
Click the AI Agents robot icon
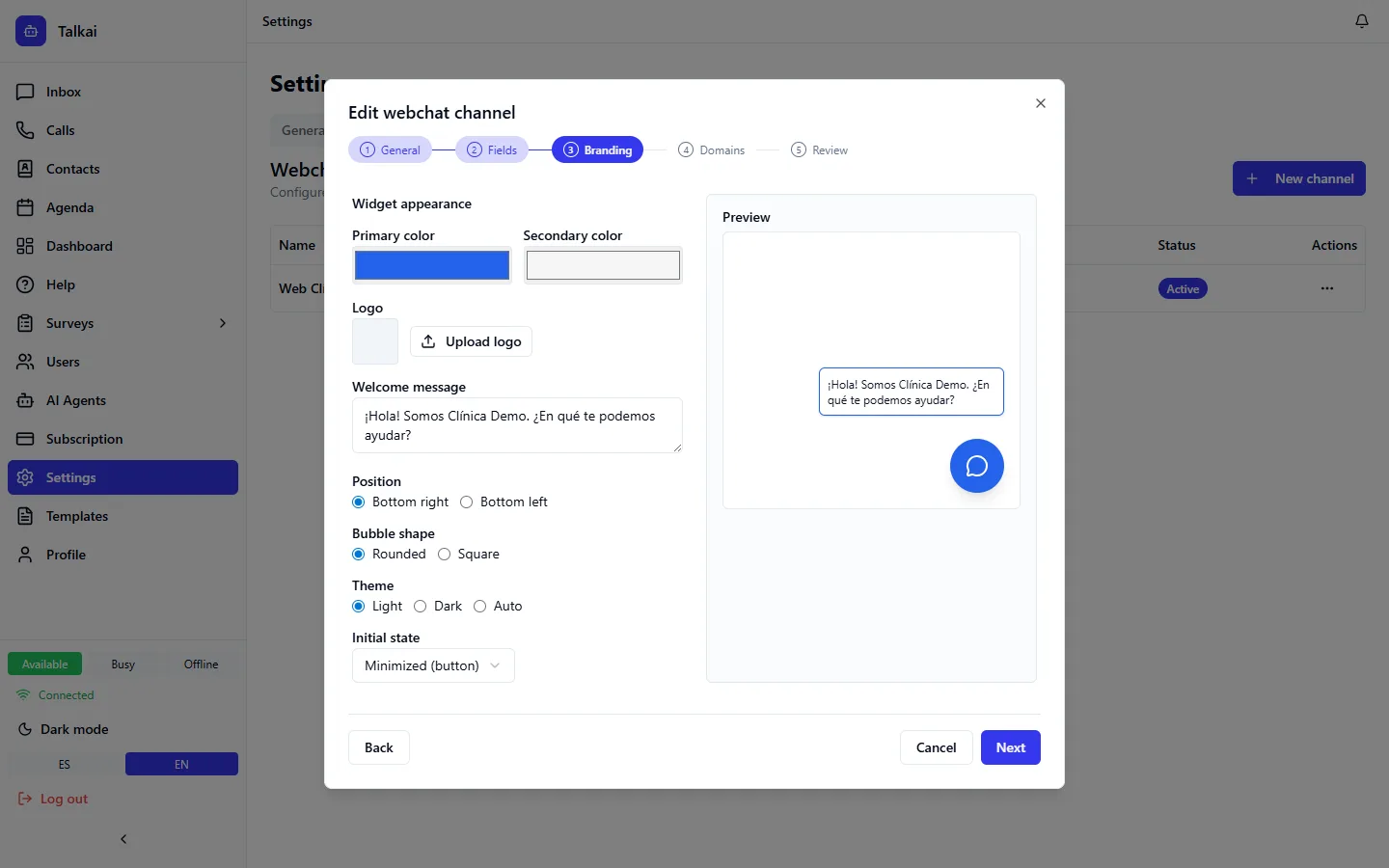point(25,400)
